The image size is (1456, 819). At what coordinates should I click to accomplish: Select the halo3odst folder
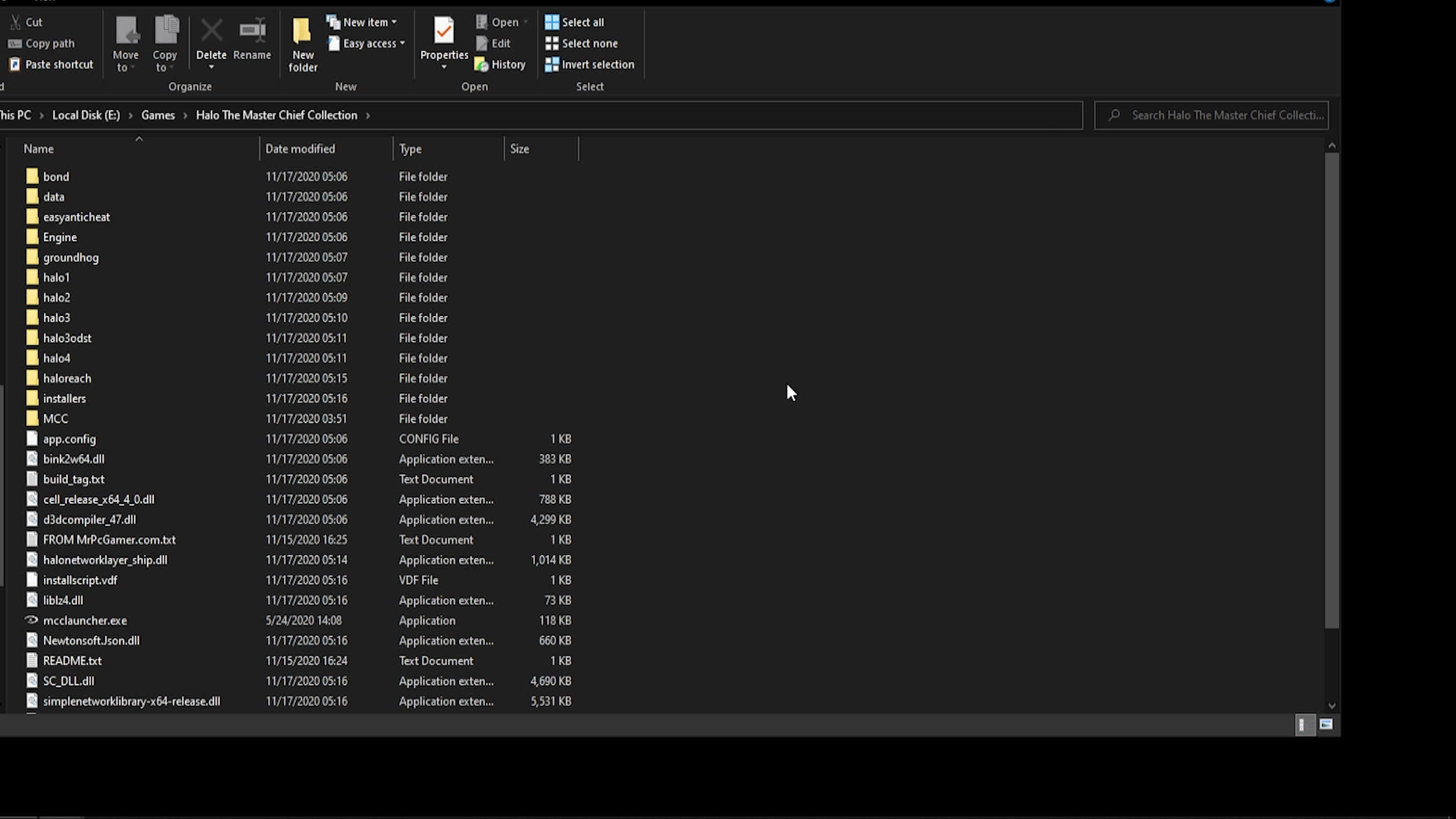pyautogui.click(x=67, y=338)
